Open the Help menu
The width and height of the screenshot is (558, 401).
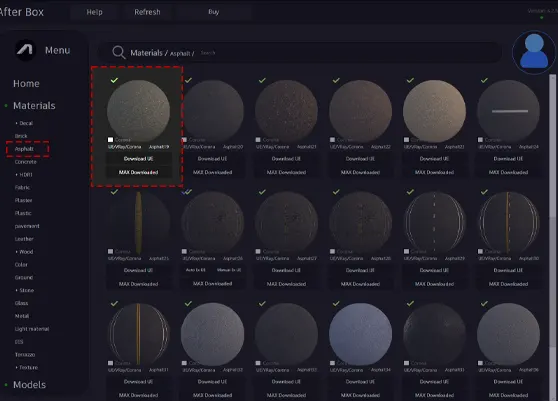(94, 12)
